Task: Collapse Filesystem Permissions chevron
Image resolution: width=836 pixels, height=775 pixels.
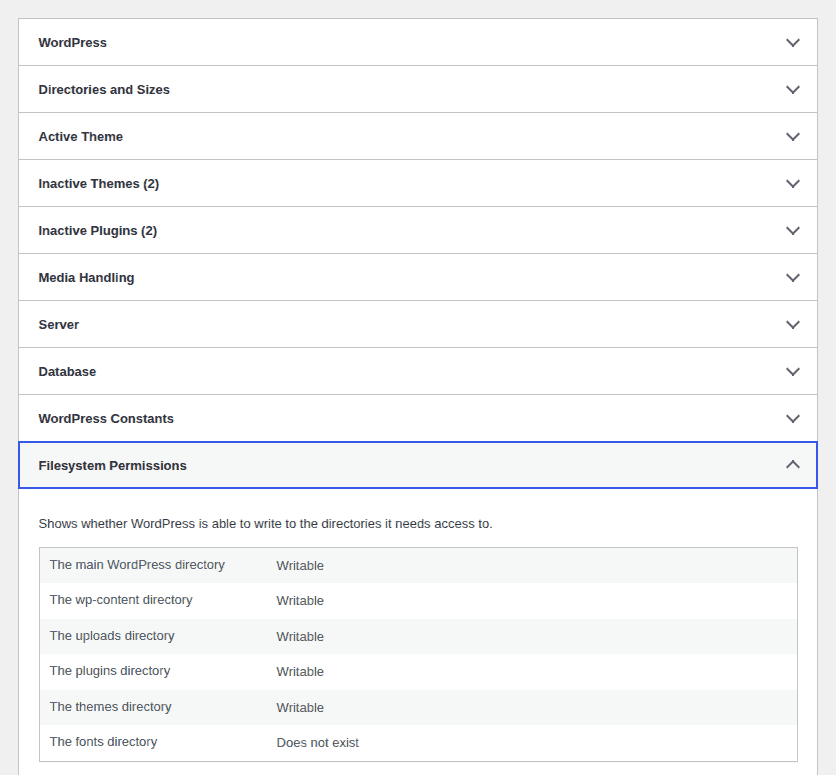Action: point(793,465)
